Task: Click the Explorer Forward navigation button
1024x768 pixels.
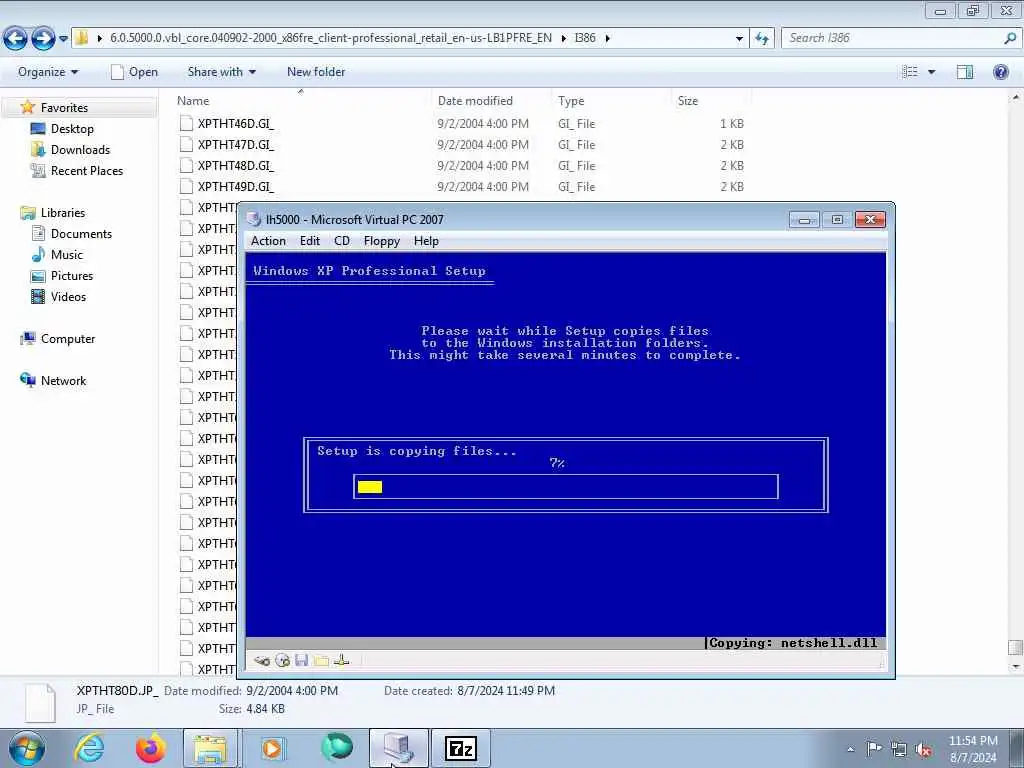Action: click(x=43, y=39)
